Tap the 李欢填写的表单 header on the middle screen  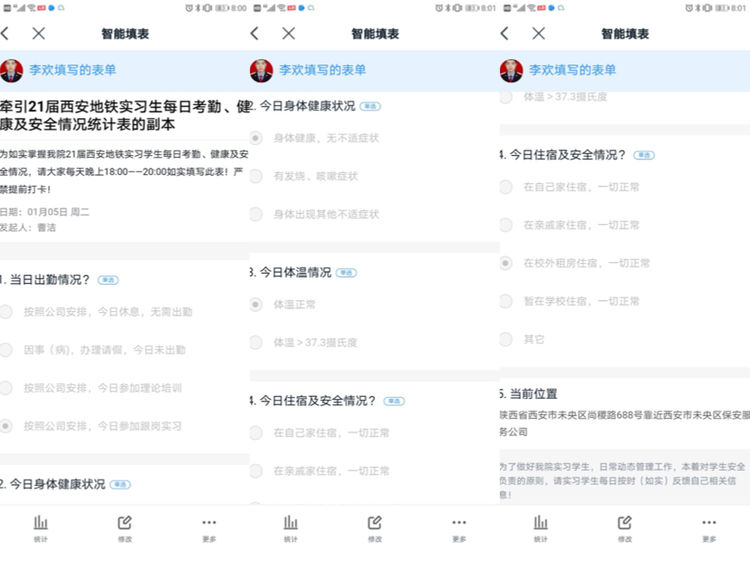322,71
